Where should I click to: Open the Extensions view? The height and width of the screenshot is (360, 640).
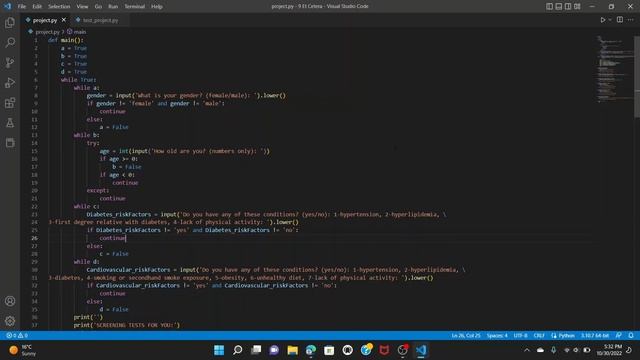coord(10,102)
